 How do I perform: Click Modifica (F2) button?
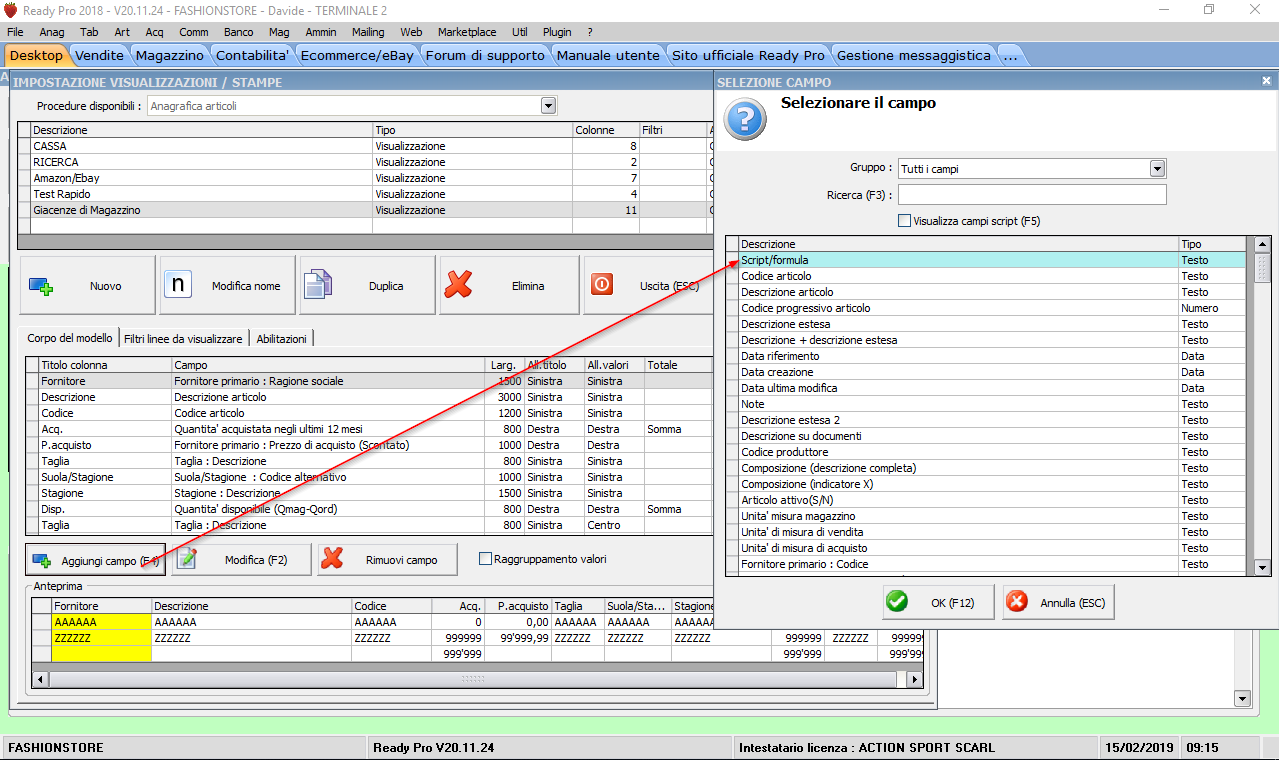[242, 560]
